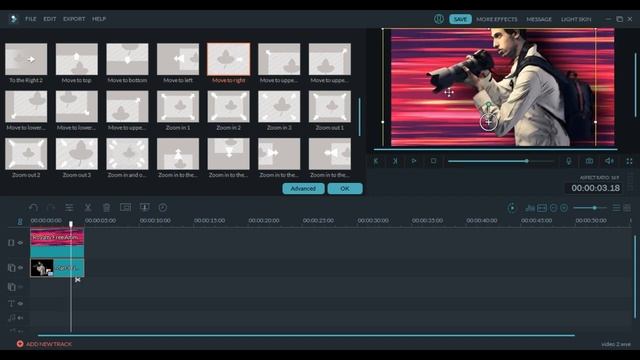Viewport: 640px width, 360px height.
Task: Click the timeline zoom slider
Action: click(x=590, y=208)
